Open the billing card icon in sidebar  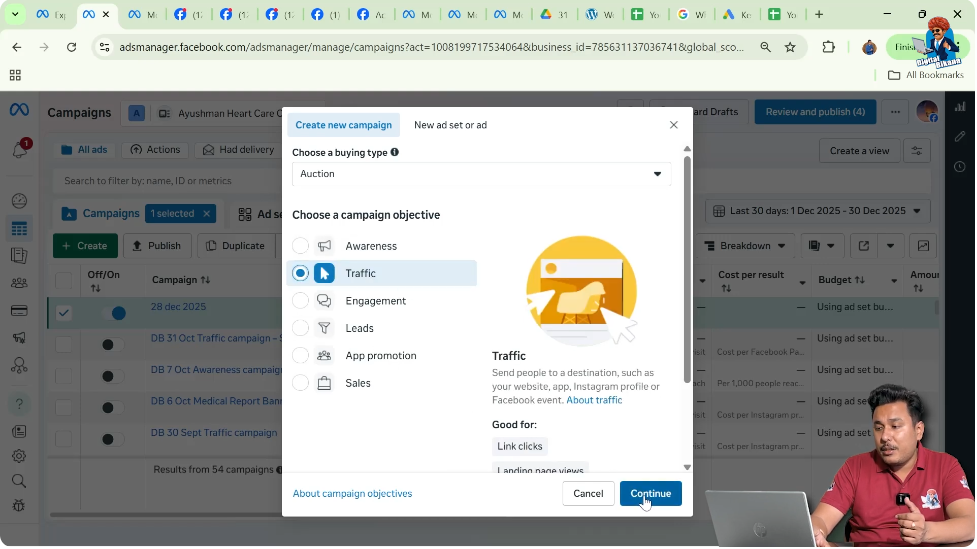coord(19,311)
